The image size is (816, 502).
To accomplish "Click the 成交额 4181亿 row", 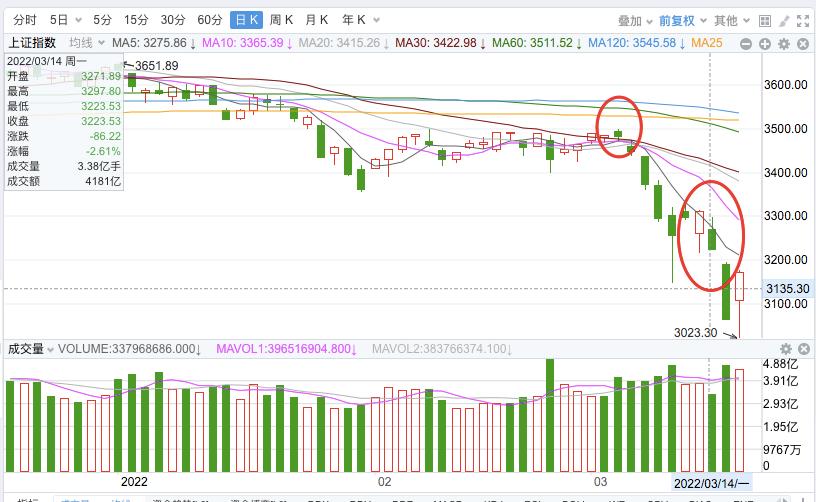I will tap(63, 182).
